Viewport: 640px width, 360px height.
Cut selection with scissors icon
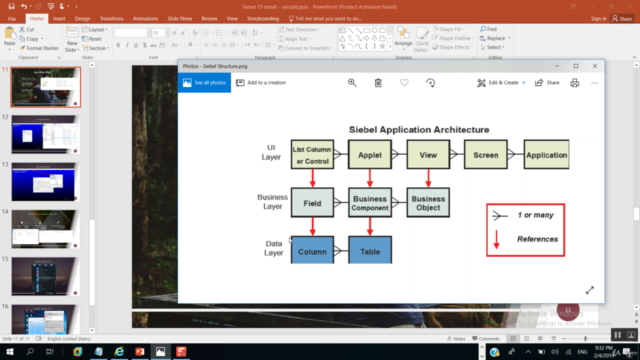[x=27, y=29]
